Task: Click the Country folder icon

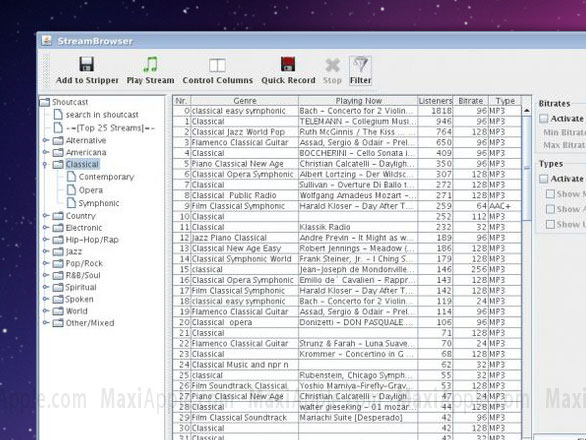Action: point(58,216)
